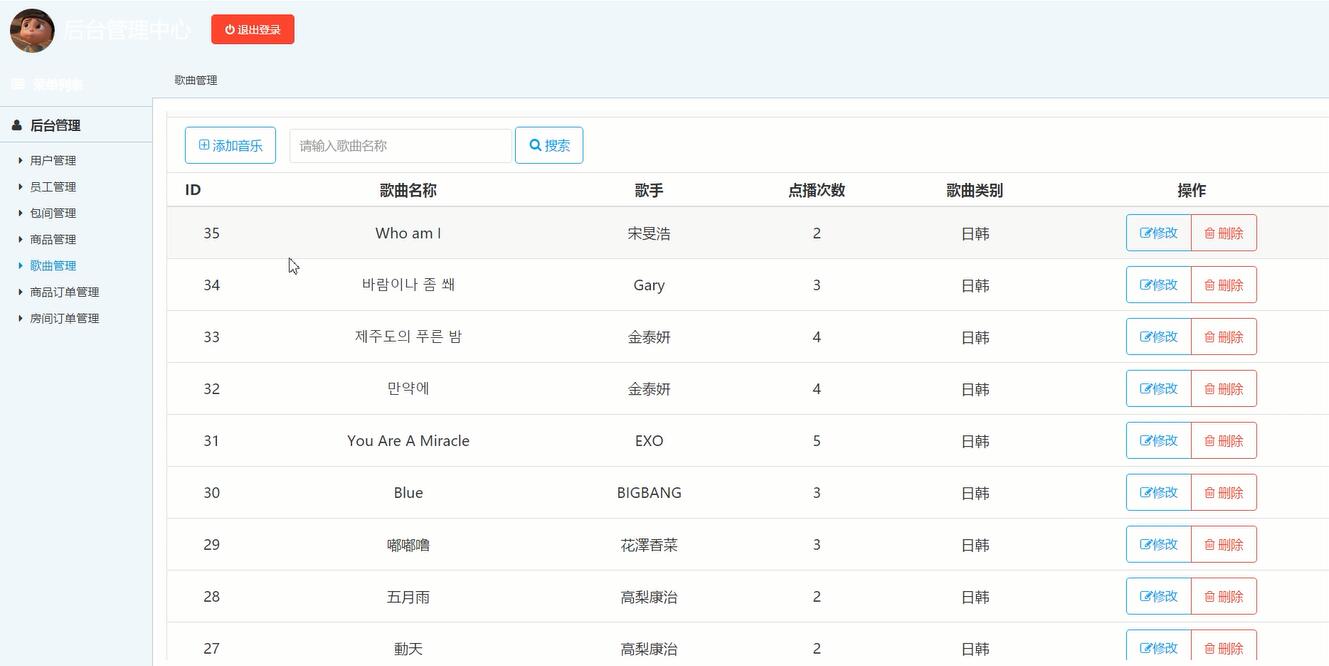The width and height of the screenshot is (1329, 666).
Task: Open 员工管理 in sidebar
Action: [53, 187]
